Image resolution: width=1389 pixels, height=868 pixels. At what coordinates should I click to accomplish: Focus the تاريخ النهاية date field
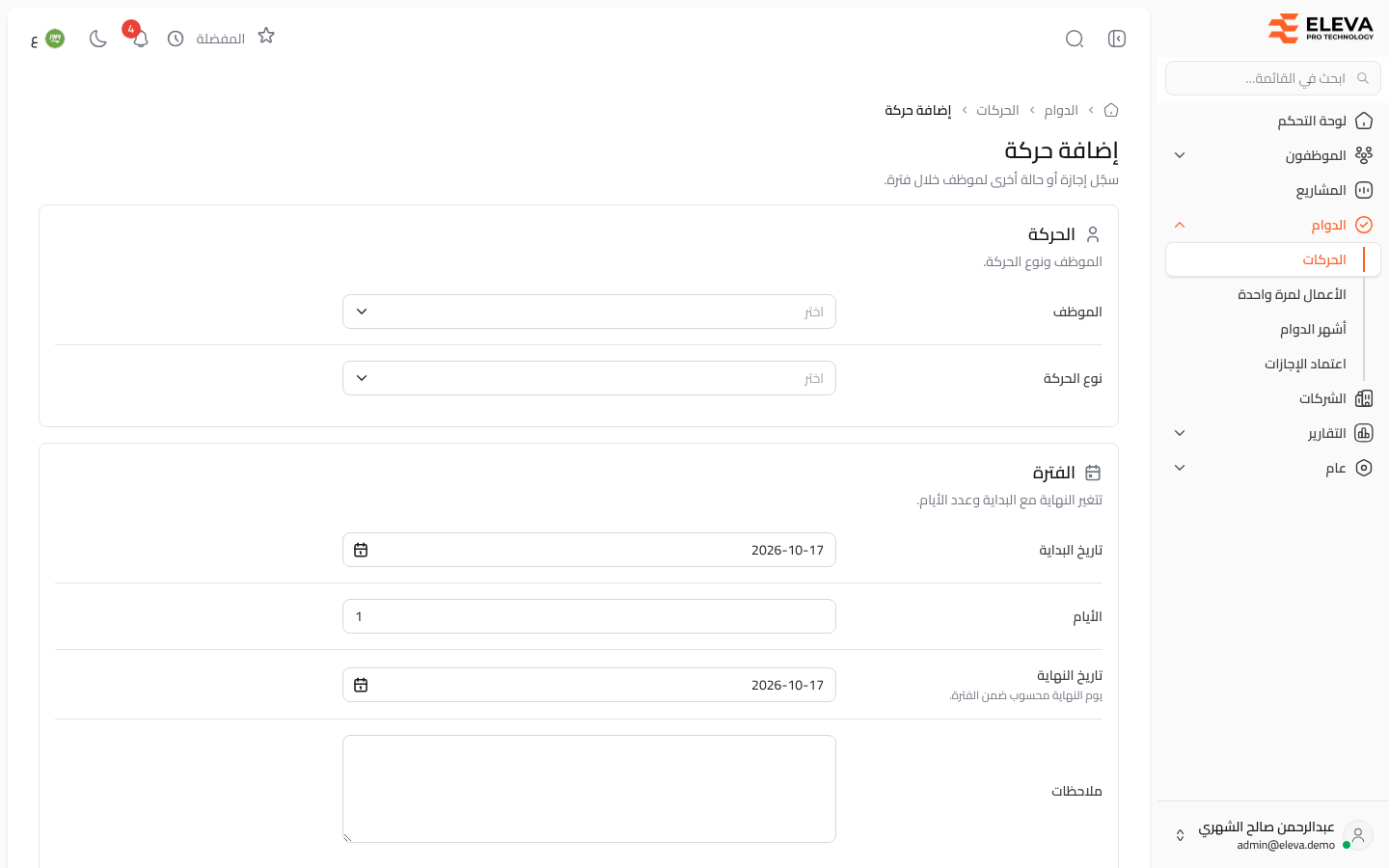tap(589, 685)
